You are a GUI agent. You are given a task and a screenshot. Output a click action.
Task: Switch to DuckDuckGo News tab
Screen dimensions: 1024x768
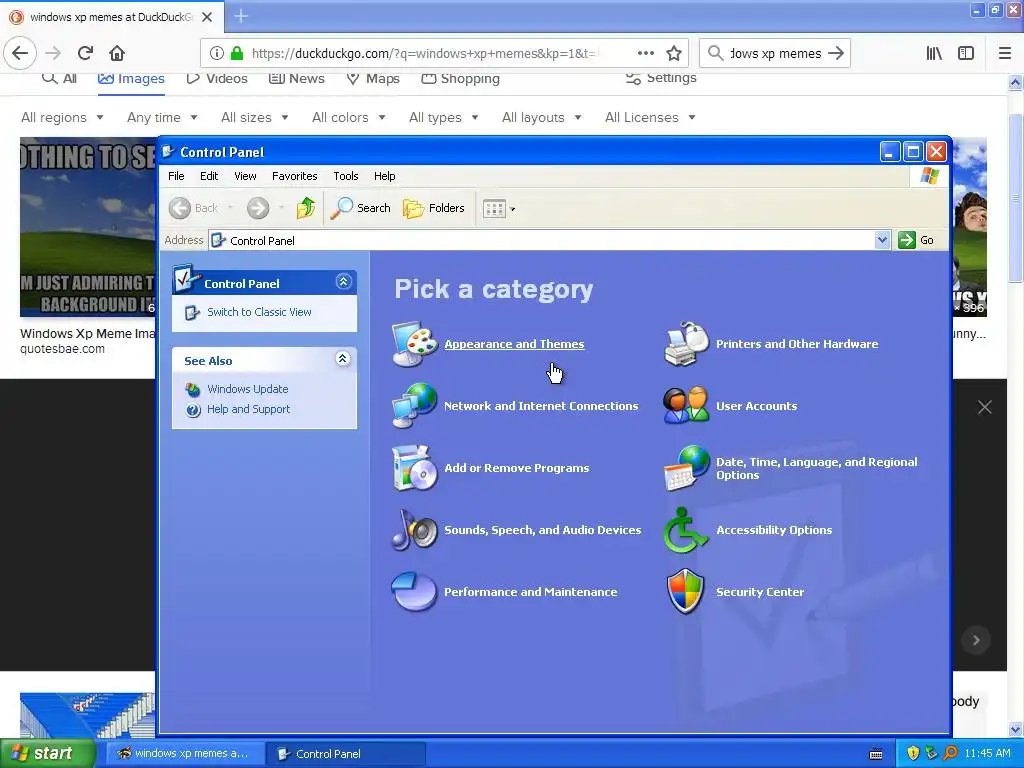(296, 78)
